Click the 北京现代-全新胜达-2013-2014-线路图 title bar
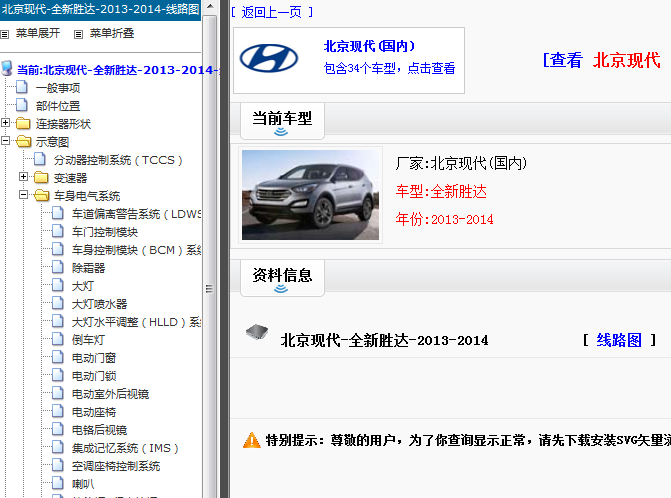Image resolution: width=671 pixels, height=498 pixels. (101, 9)
